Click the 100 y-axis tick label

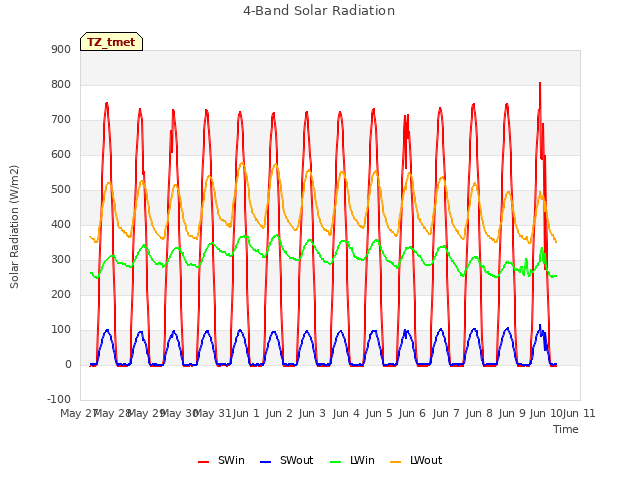(61, 329)
